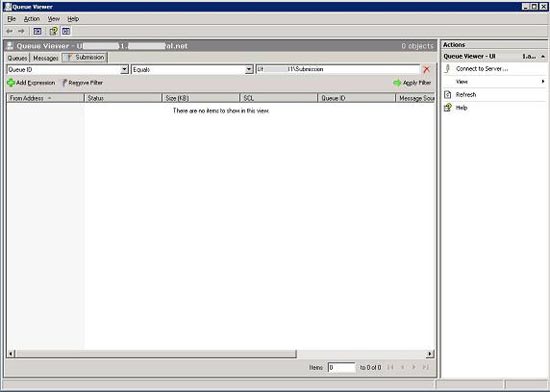This screenshot has width=550, height=392.
Task: Click the Queue Viewer title bar icon
Action: (8, 6)
